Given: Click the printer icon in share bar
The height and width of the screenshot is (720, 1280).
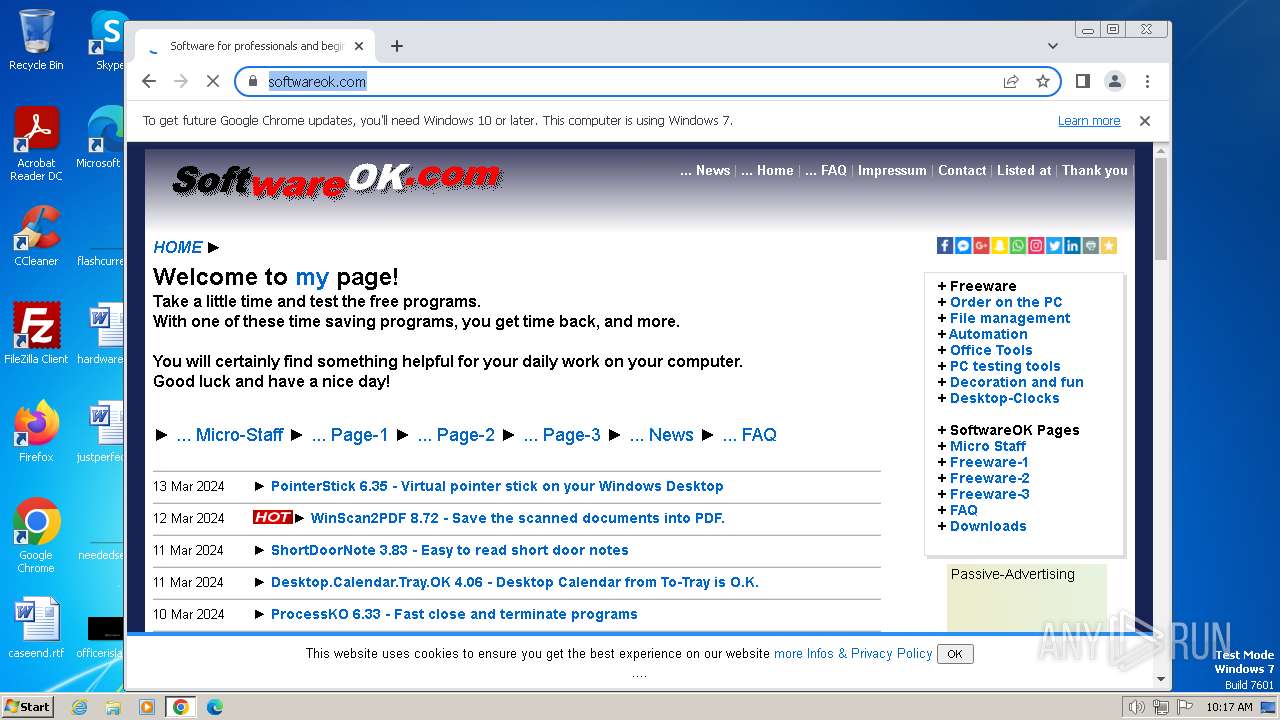Looking at the screenshot, I should pyautogui.click(x=1090, y=246).
